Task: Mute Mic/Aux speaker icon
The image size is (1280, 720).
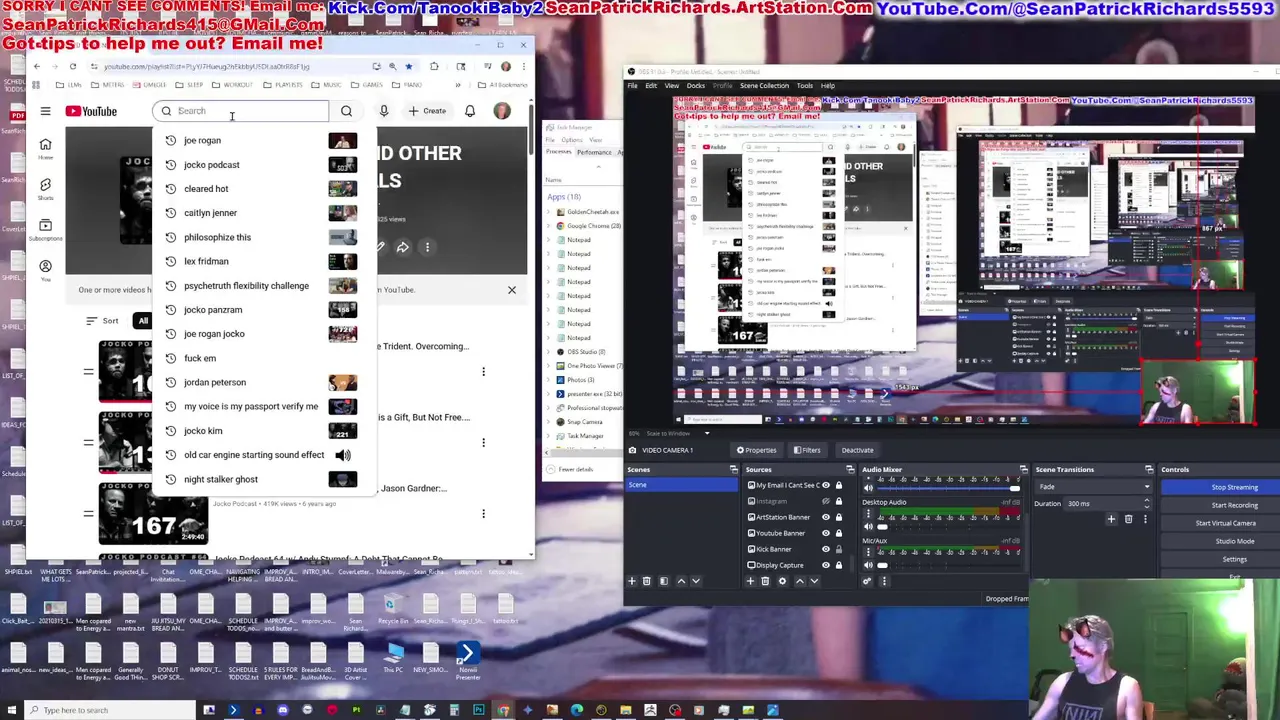Action: pyautogui.click(x=868, y=565)
